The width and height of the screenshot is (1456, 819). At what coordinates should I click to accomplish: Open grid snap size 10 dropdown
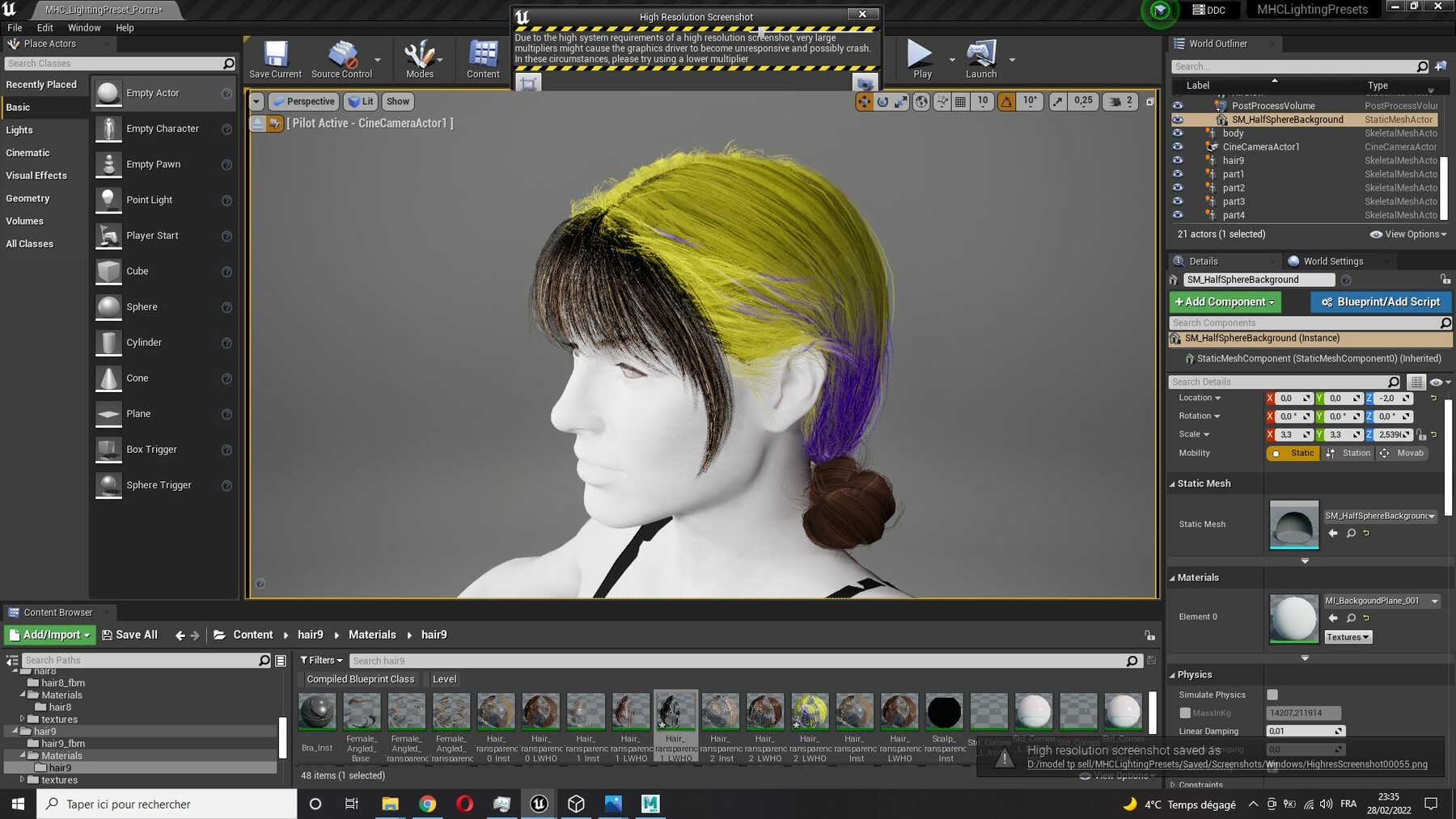click(982, 101)
